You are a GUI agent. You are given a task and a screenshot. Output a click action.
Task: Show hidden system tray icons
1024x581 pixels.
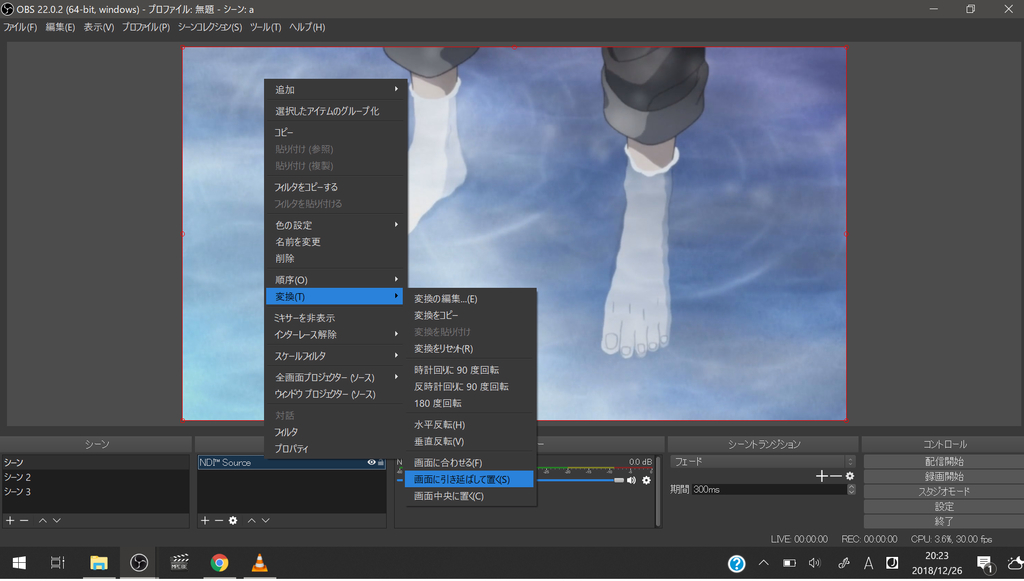tap(763, 563)
